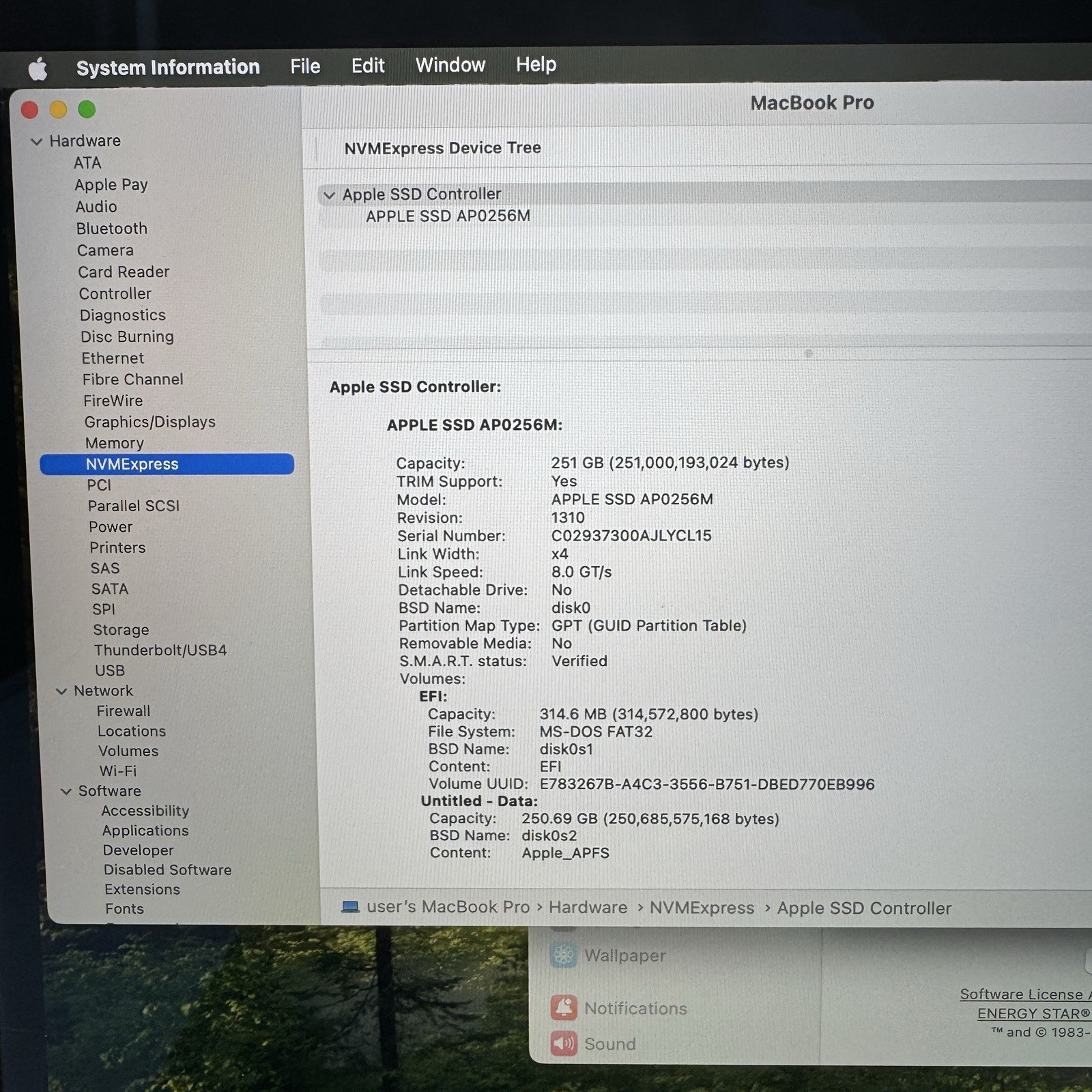
Task: Select Locations under Network
Action: (132, 731)
